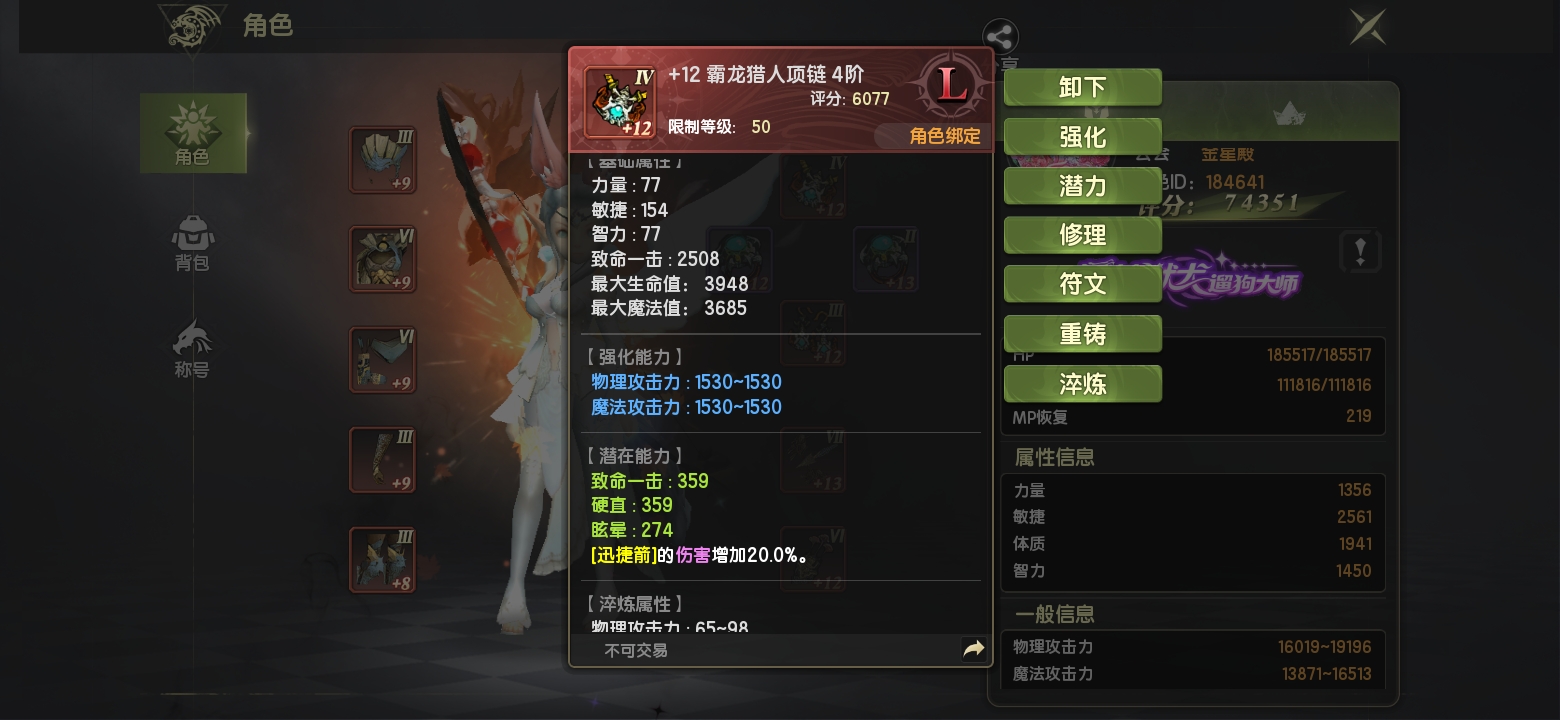
Task: Open the 潜力 potential option
Action: [x=1082, y=186]
